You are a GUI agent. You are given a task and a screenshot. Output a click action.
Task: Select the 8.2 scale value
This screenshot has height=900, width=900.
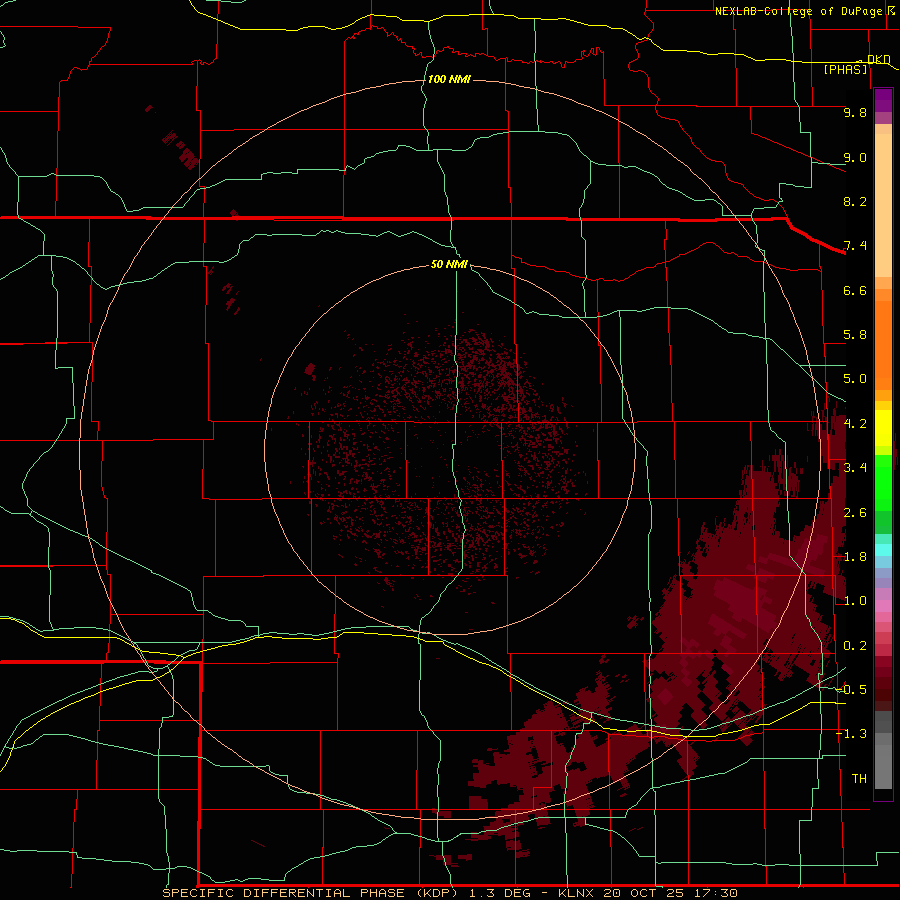(x=855, y=201)
